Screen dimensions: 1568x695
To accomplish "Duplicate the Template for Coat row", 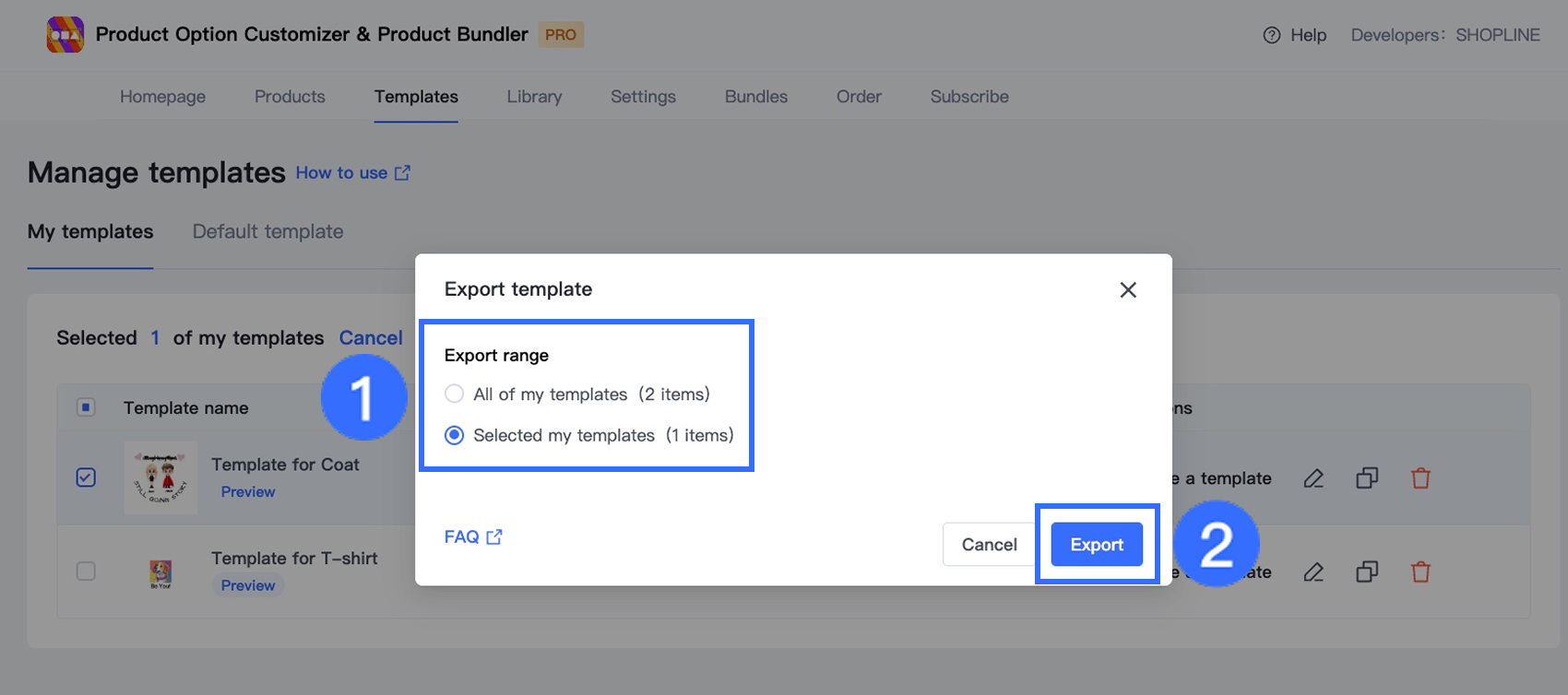I will coord(1367,478).
